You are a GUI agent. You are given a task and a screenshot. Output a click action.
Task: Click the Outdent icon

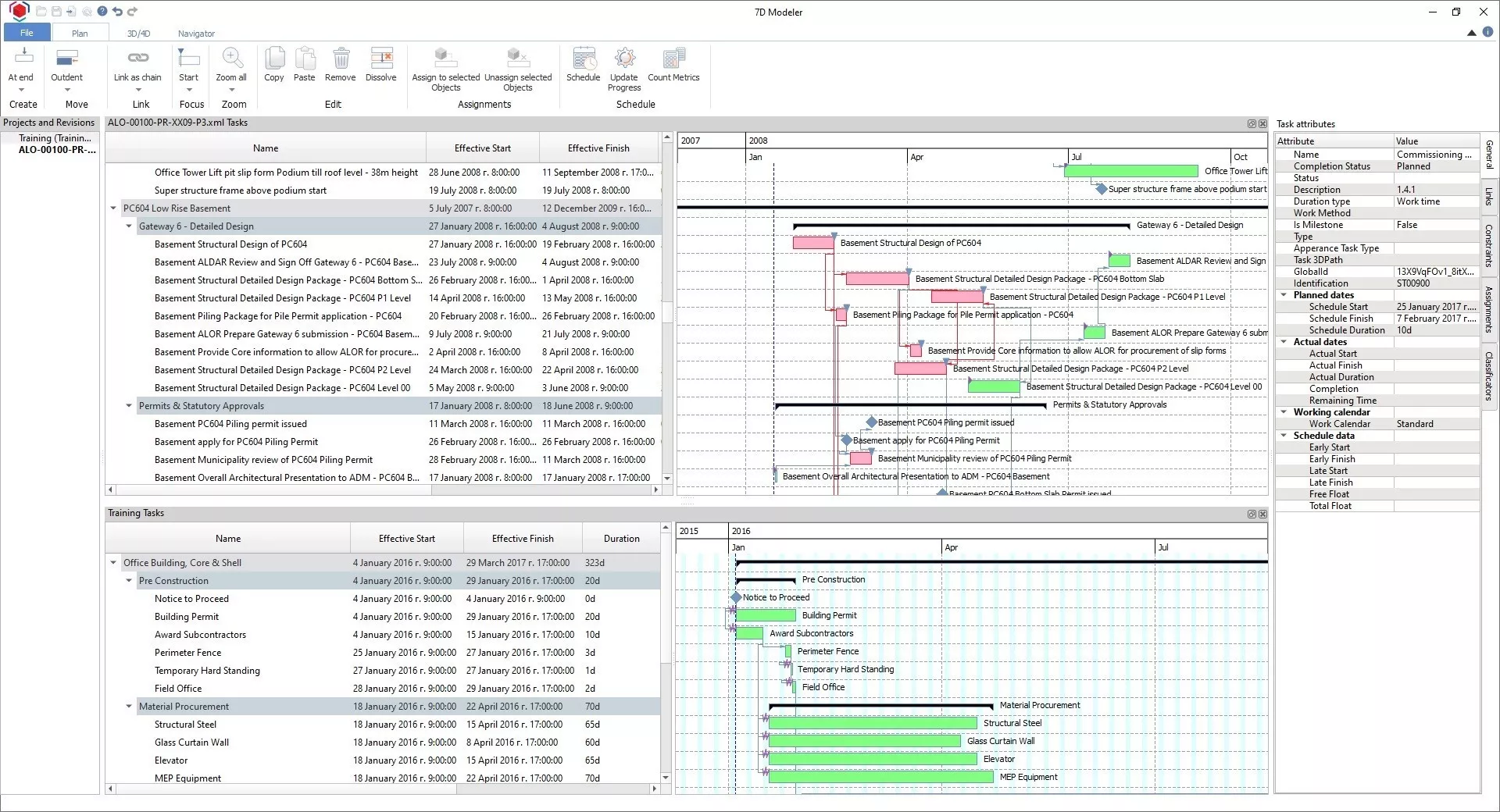click(x=67, y=59)
